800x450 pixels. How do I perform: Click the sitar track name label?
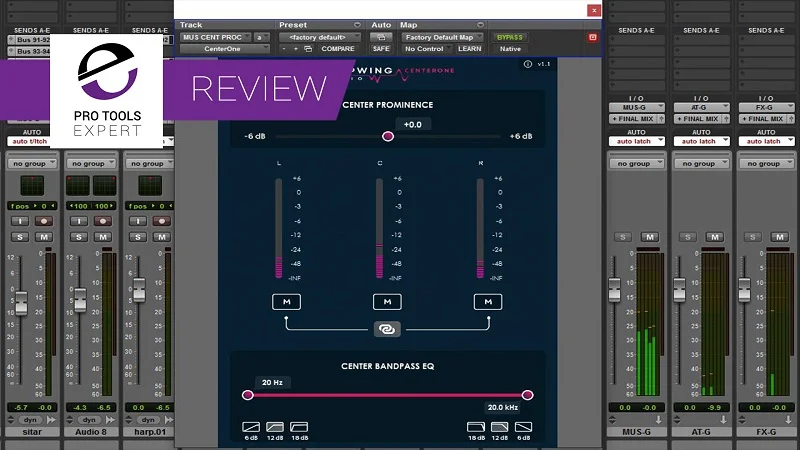[32, 432]
